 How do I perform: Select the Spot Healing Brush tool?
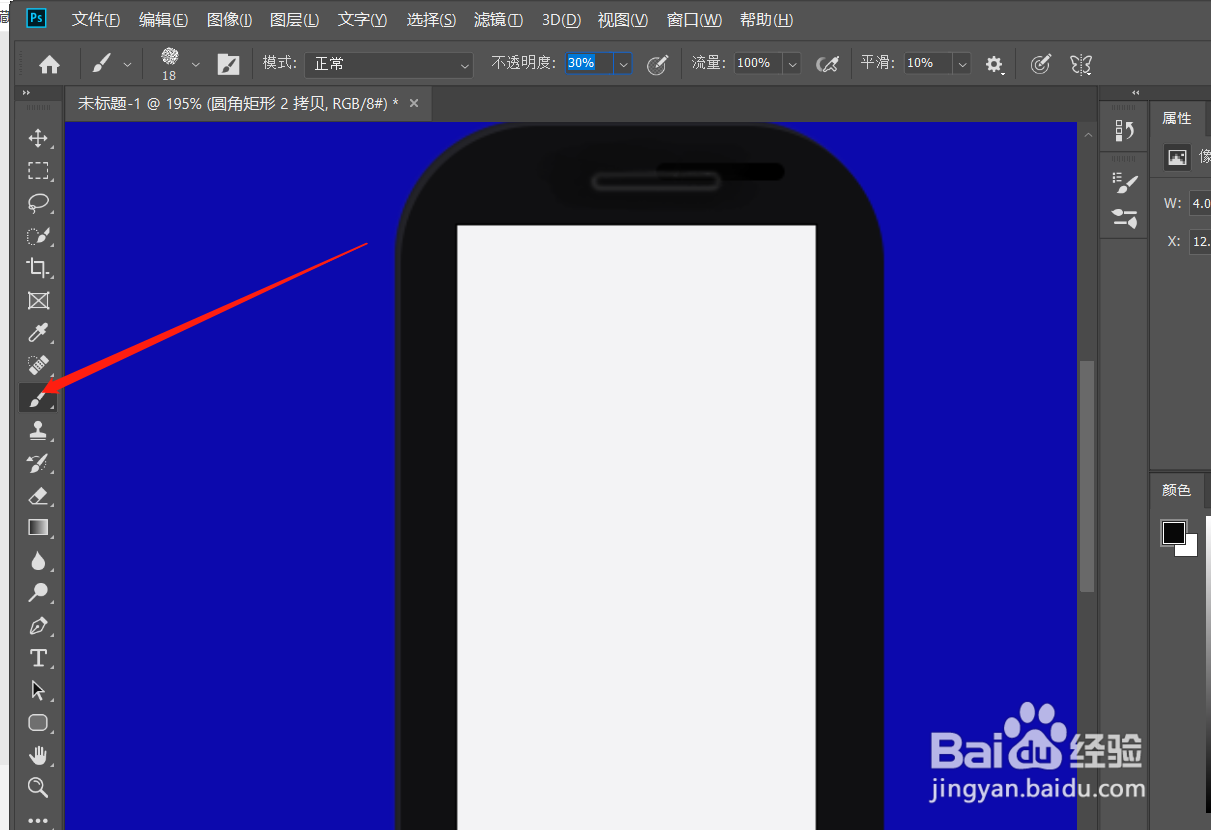pyautogui.click(x=38, y=365)
